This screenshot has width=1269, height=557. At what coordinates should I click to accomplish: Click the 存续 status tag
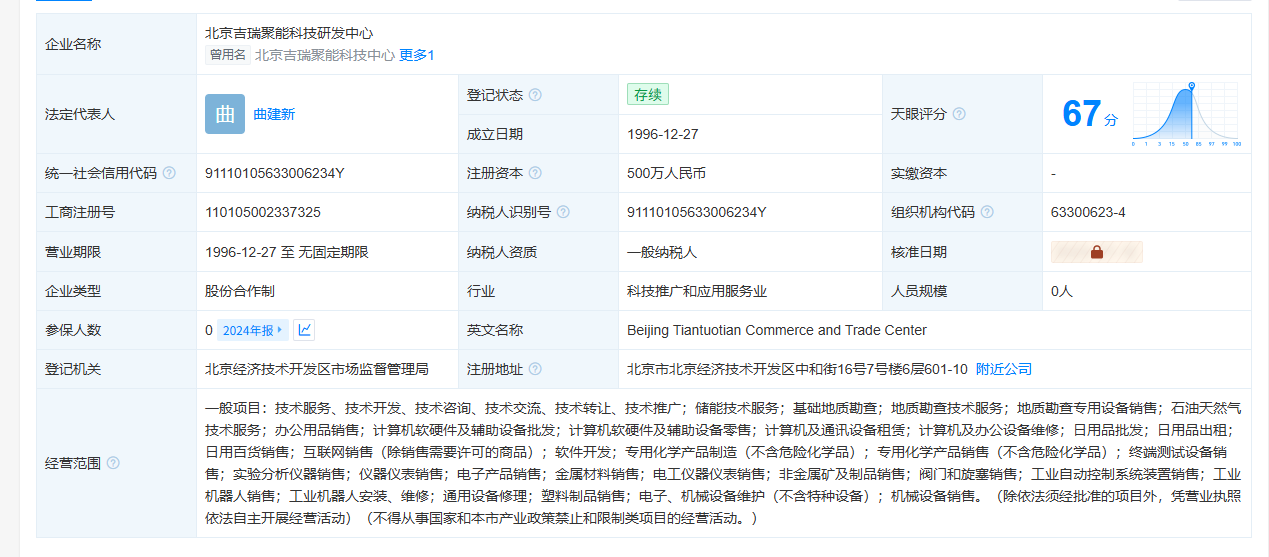point(647,95)
